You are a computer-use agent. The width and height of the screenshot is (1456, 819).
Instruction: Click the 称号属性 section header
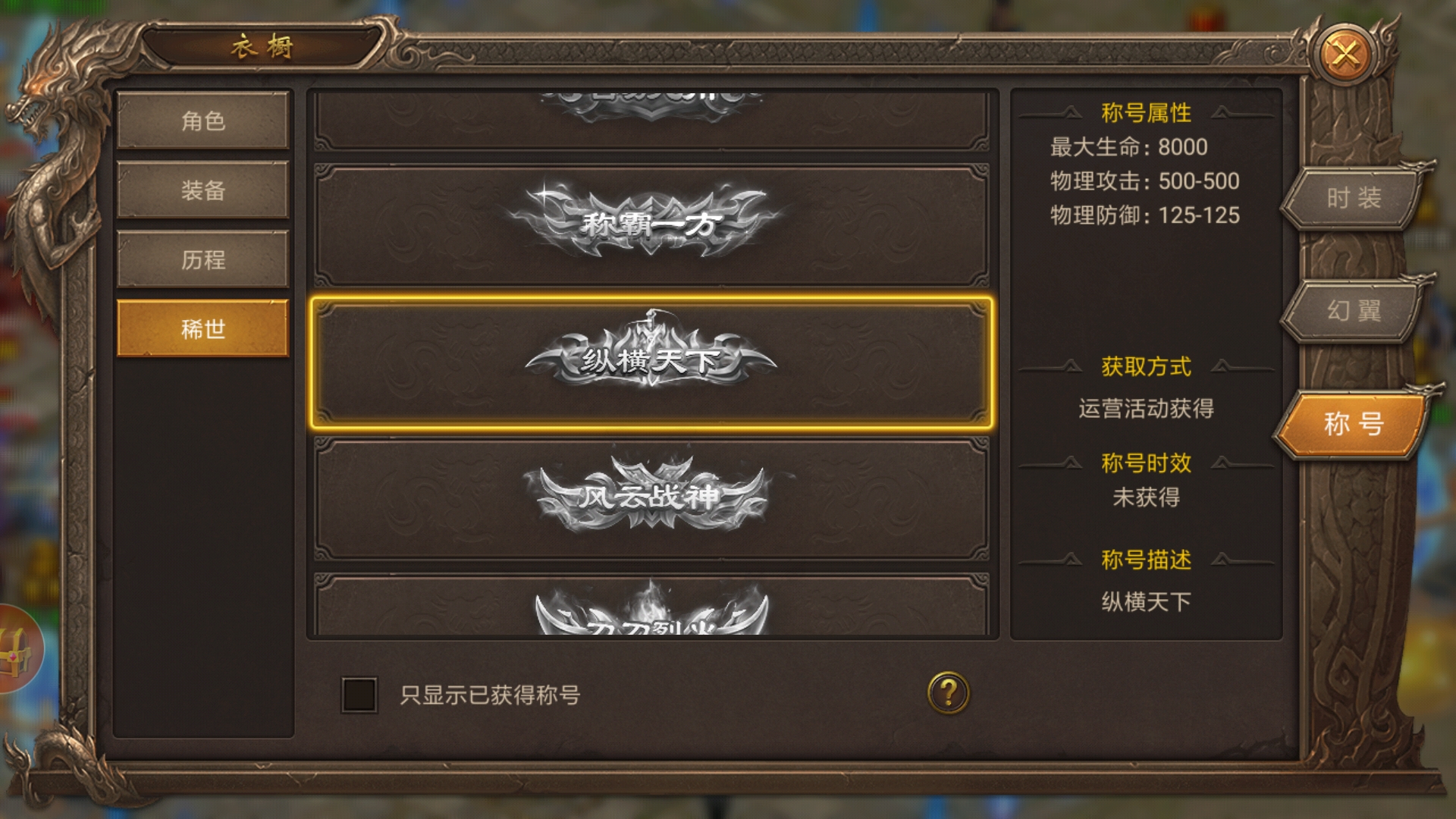coord(1146,113)
